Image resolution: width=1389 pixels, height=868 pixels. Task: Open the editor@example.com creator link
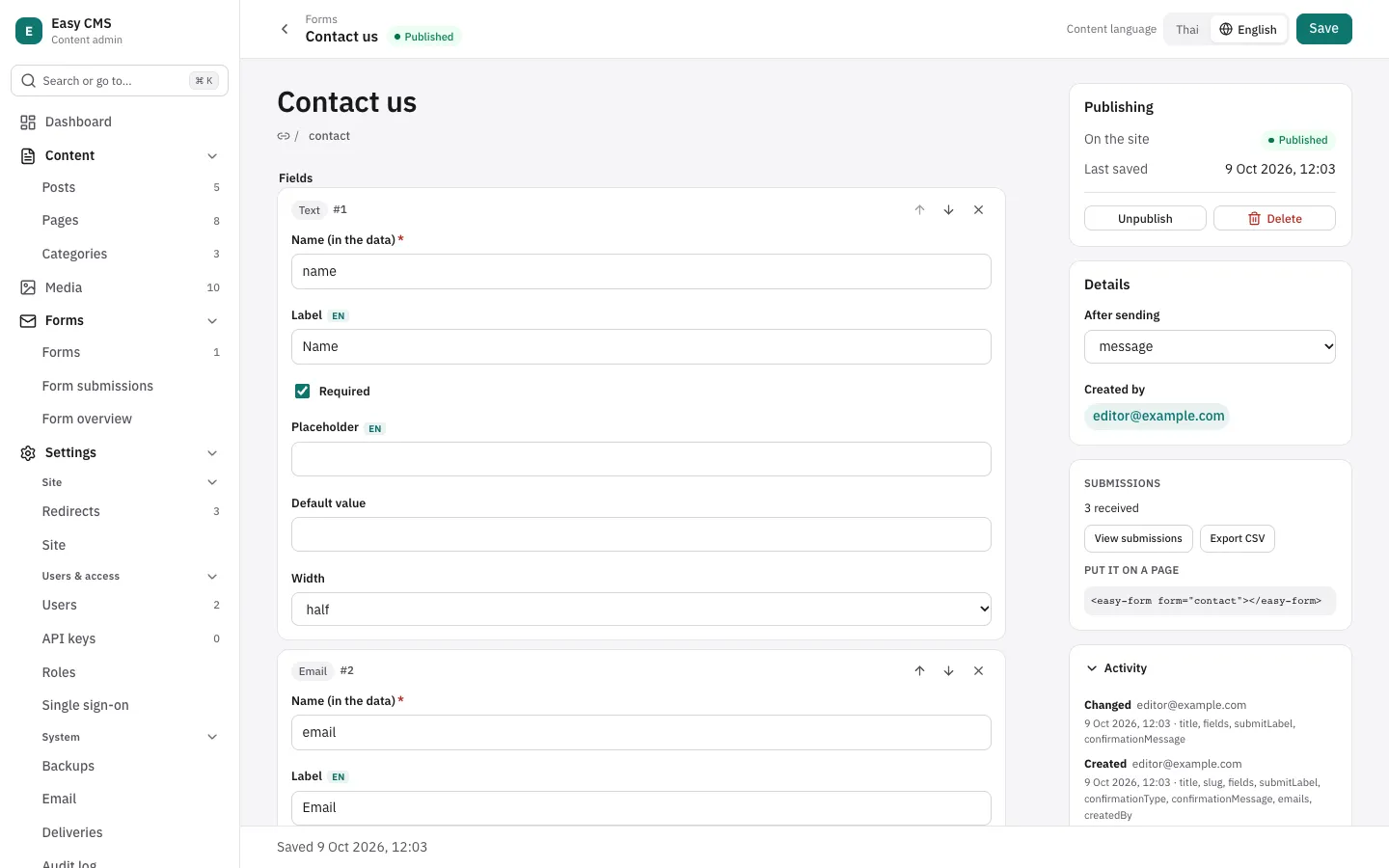pyautogui.click(x=1157, y=417)
